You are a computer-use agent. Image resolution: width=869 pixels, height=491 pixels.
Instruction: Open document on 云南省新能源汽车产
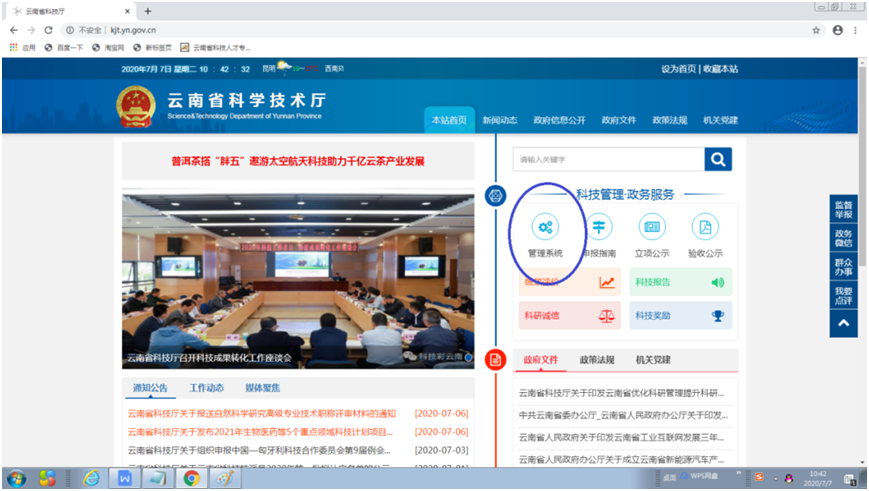(x=621, y=459)
